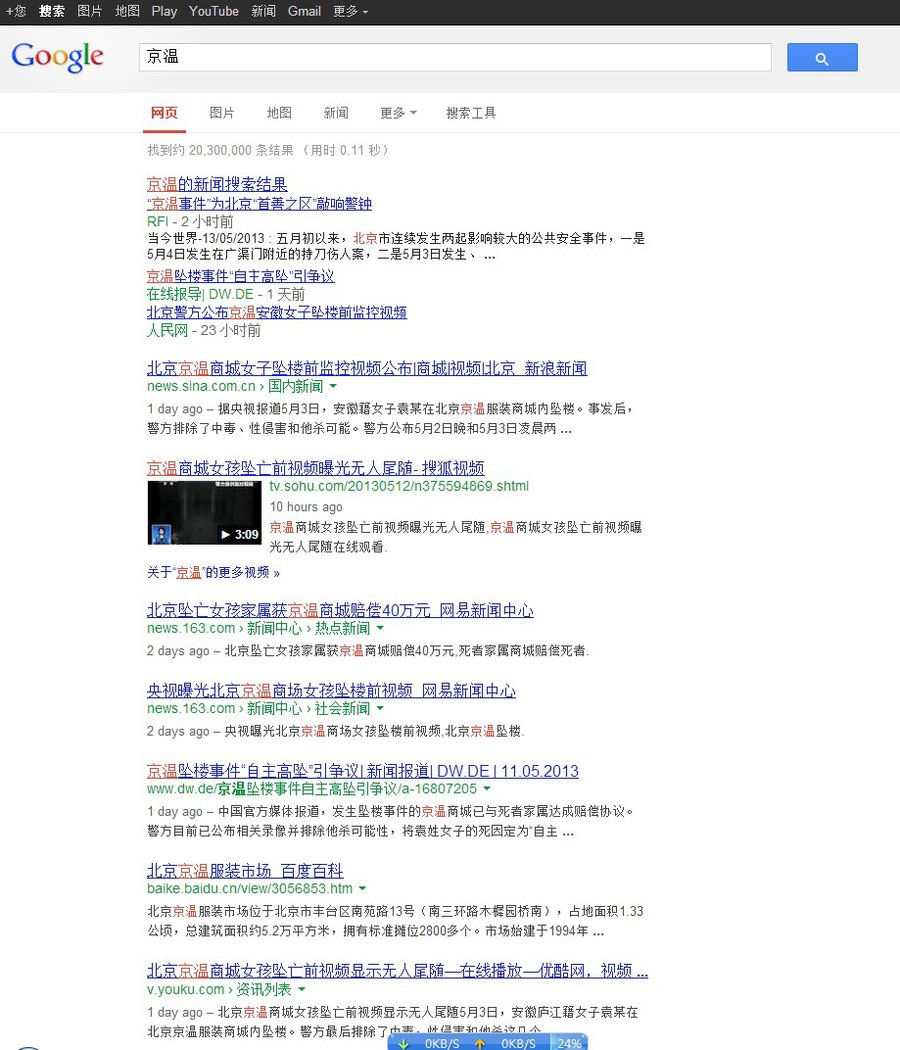This screenshot has width=900, height=1050.
Task: Open the dropdown arrow beside v.youku.com 资讯列表
Action: (x=301, y=989)
